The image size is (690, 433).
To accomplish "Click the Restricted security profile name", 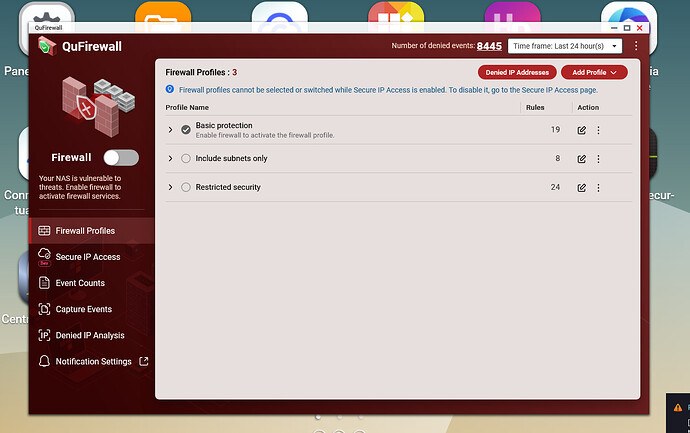I will [228, 187].
